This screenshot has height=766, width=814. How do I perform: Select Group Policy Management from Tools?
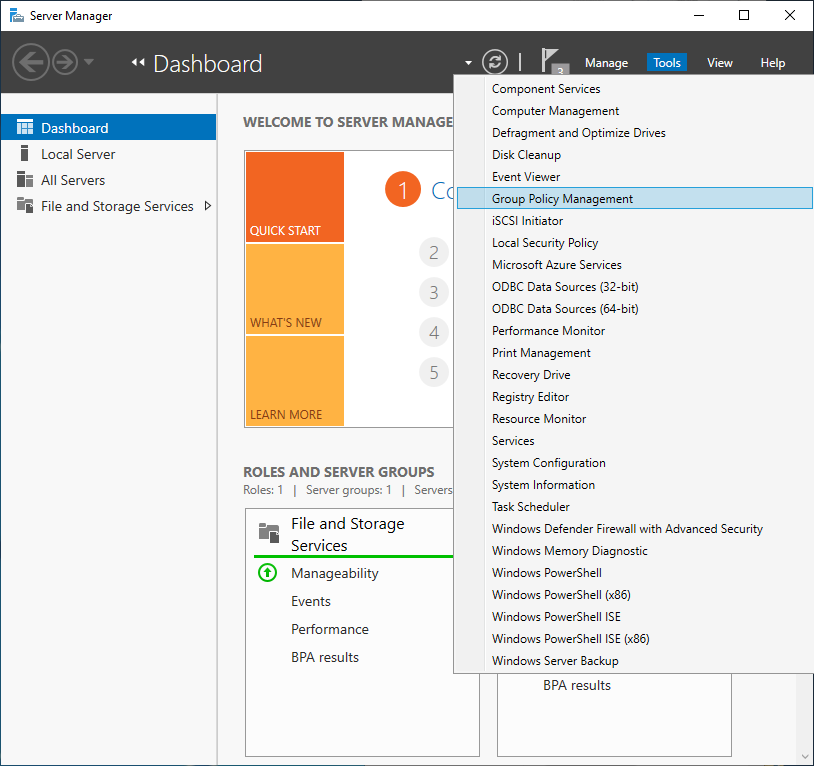(562, 199)
